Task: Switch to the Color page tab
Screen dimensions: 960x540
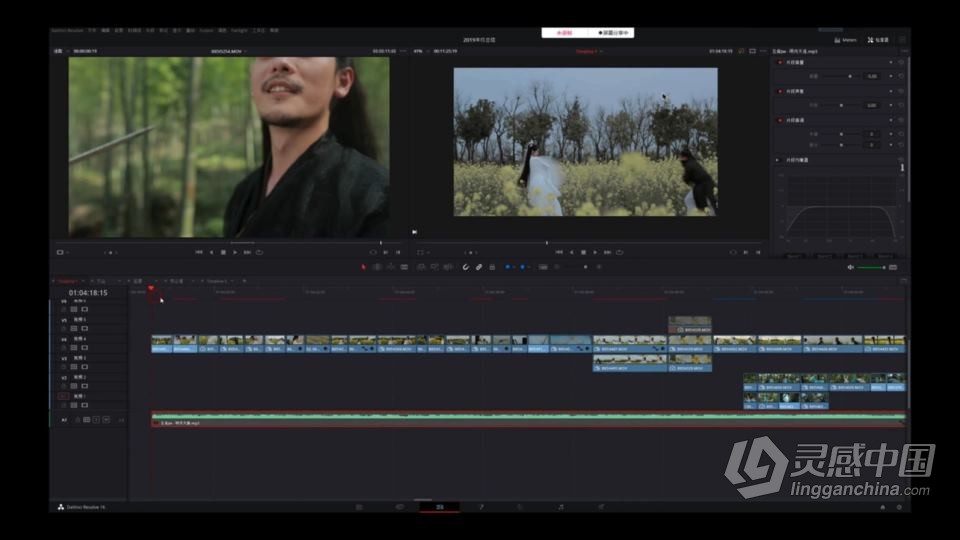Action: [520, 507]
